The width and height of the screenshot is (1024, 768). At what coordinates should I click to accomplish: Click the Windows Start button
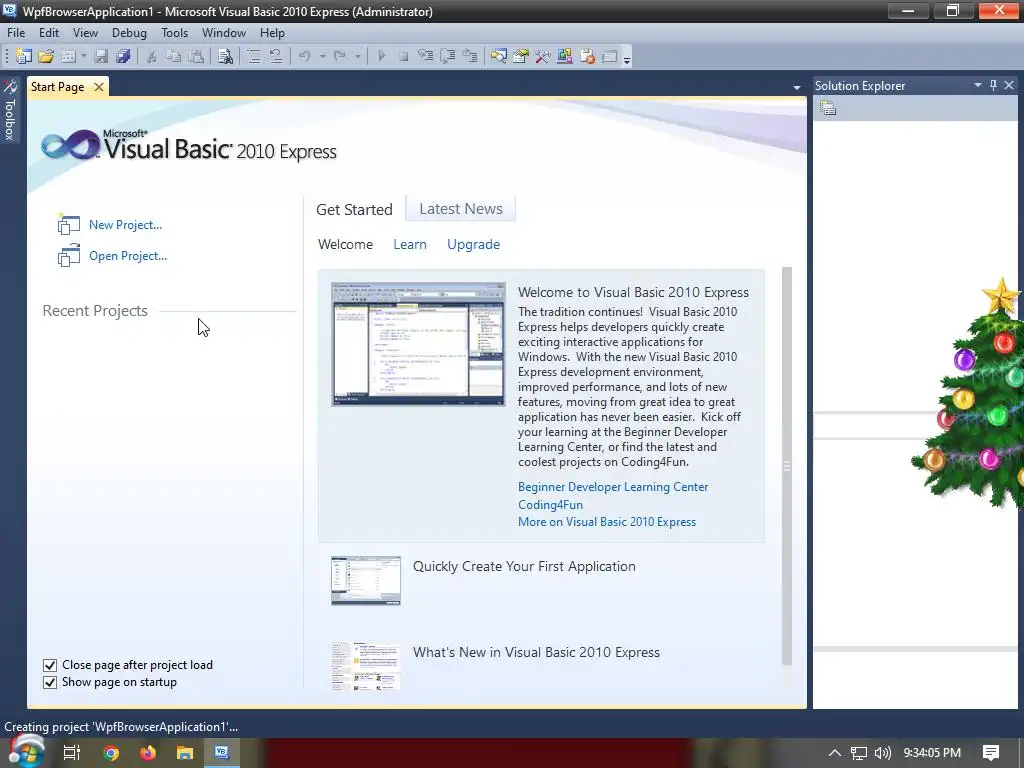(x=25, y=751)
